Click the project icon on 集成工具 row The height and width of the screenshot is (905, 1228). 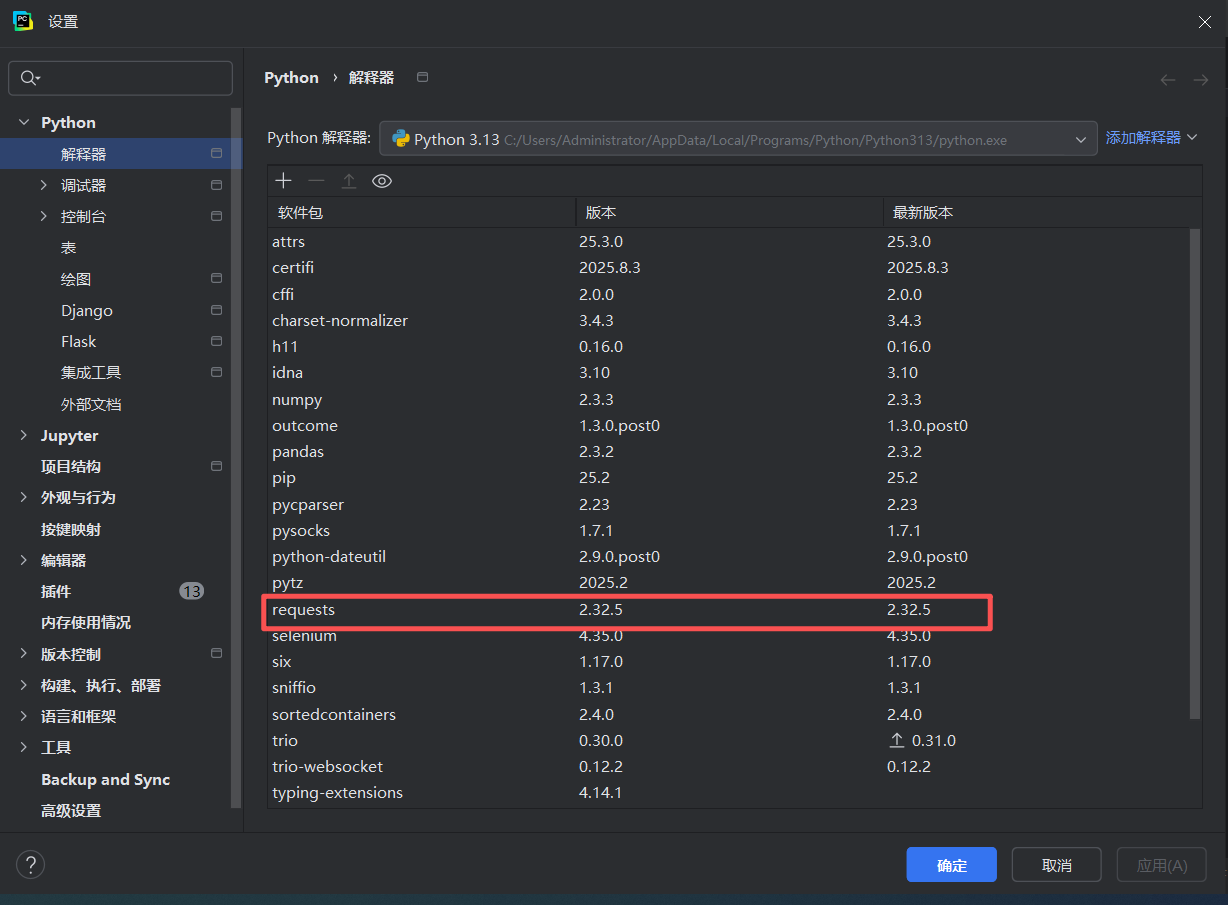click(216, 372)
